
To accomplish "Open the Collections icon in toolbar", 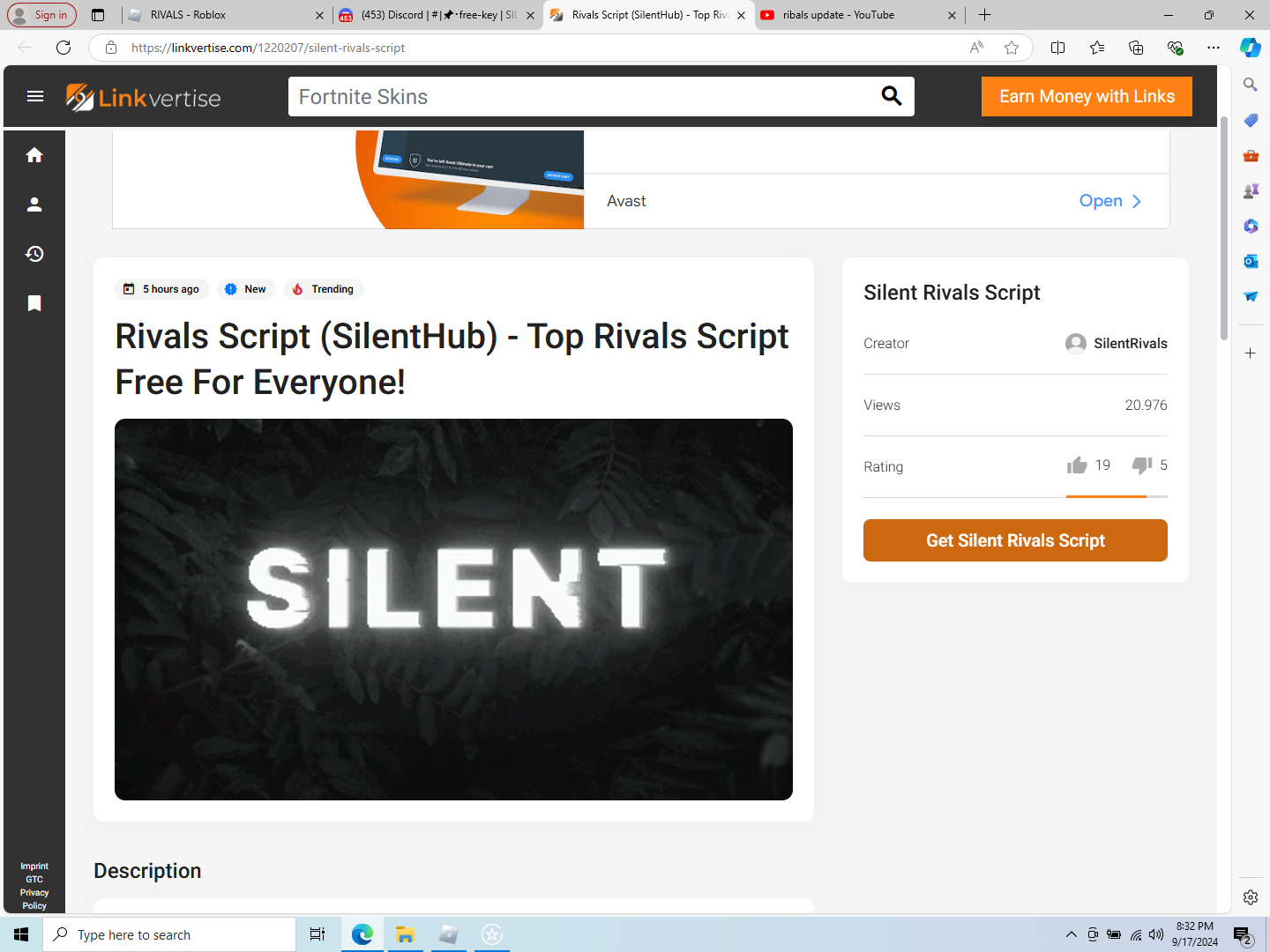I will coord(1136,48).
